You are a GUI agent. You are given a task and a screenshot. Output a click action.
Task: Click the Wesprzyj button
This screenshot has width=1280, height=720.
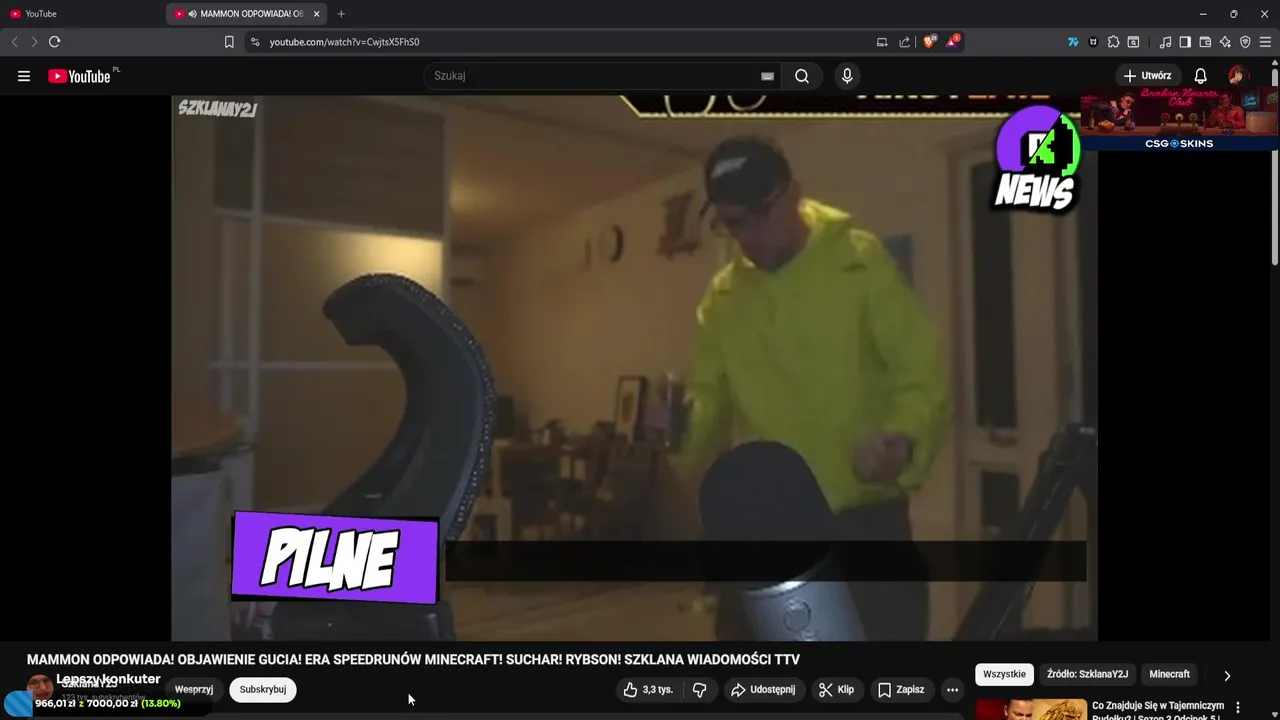click(194, 690)
